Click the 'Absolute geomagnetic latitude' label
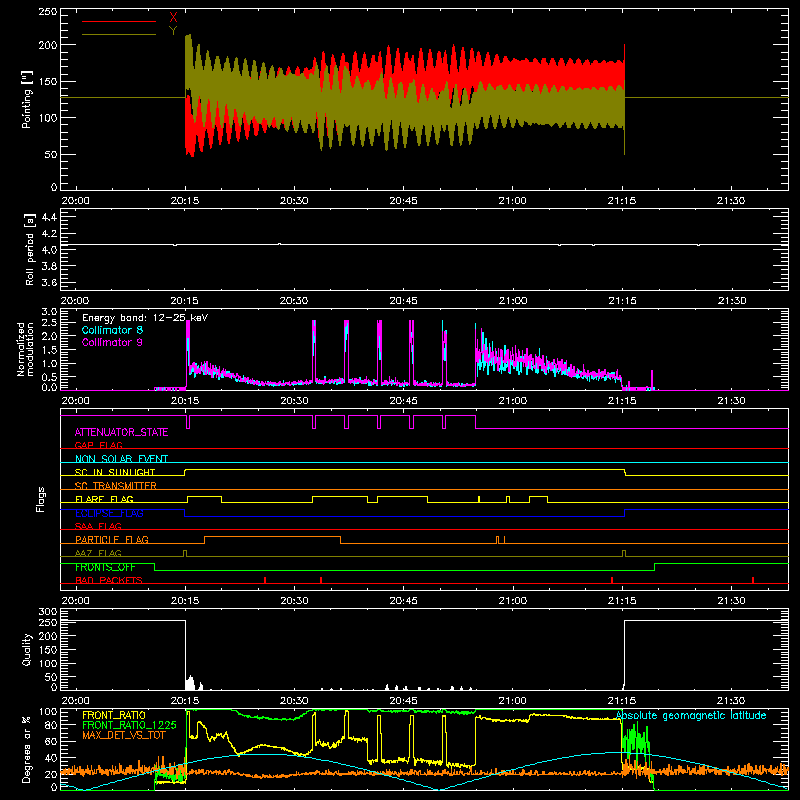Screen dimensions: 800x800 [x=691, y=715]
